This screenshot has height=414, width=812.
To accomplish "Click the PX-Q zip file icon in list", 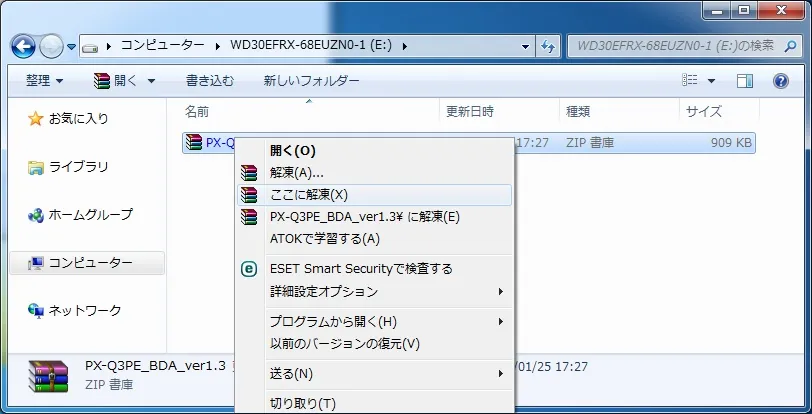I will 194,142.
